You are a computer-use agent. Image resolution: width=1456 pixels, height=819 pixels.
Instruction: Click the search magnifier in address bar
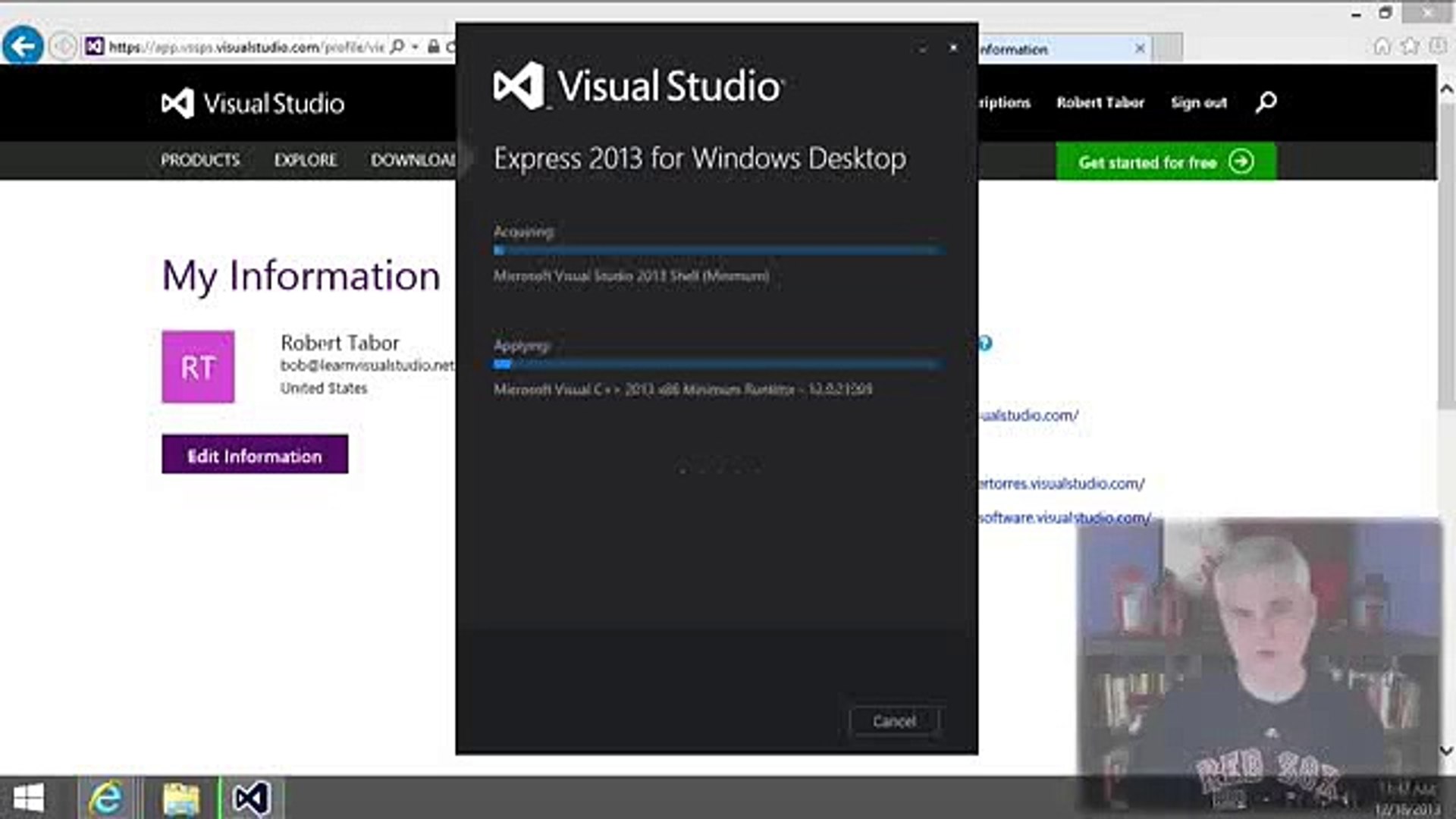[x=397, y=47]
